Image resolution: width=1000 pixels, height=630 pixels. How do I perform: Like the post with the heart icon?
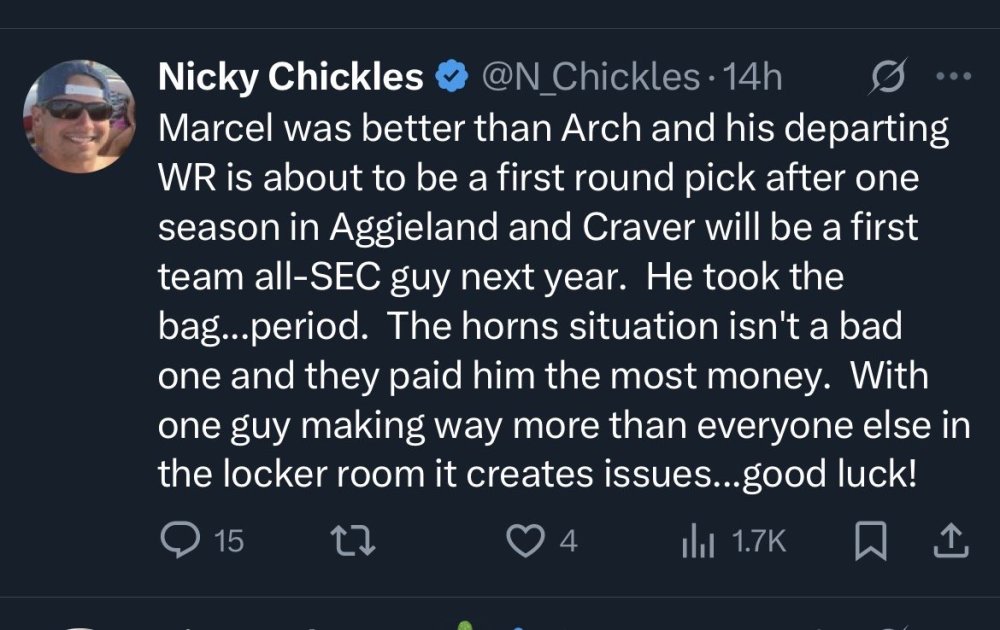point(523,541)
